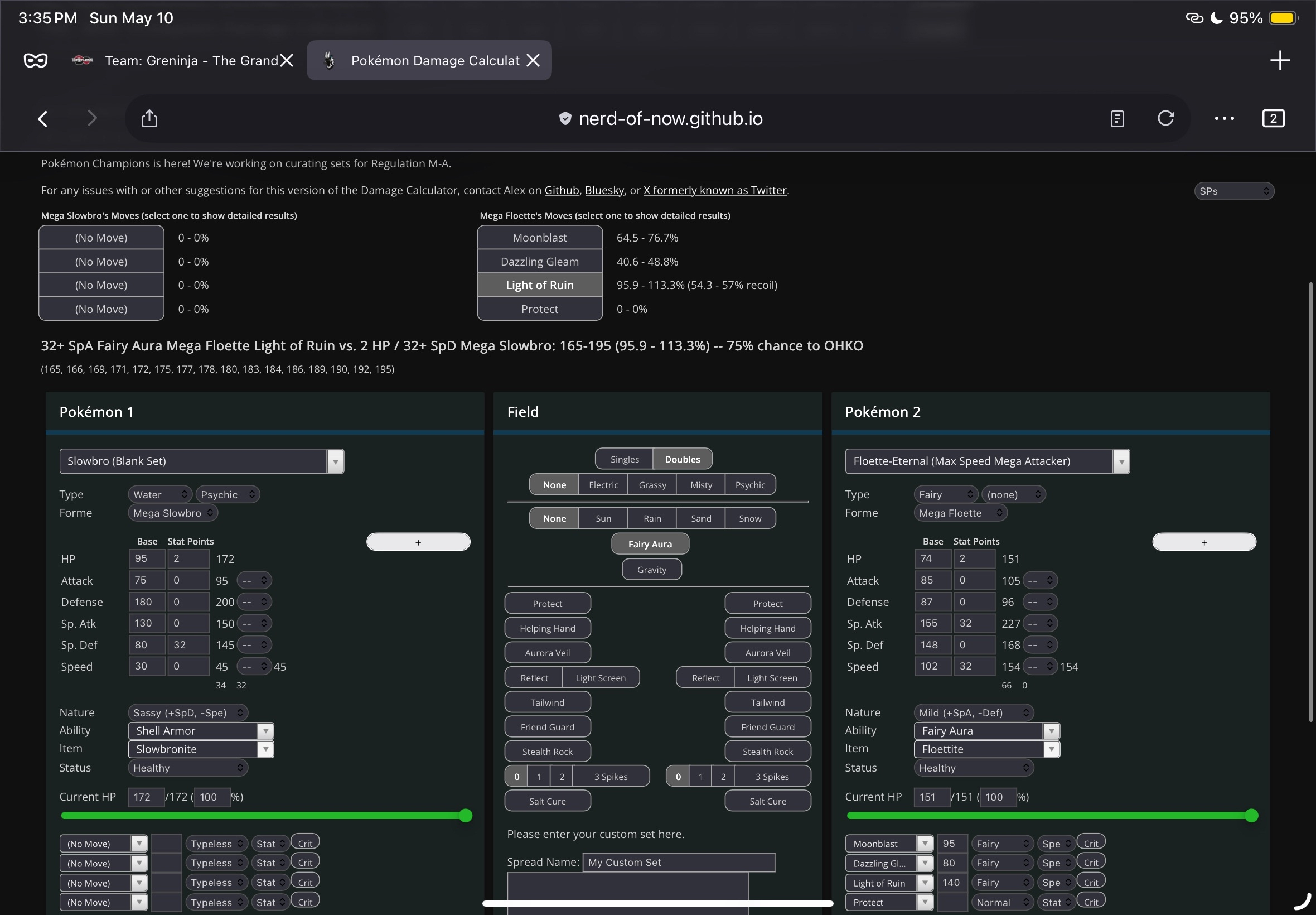
Task: Toggle Tailwind on Pokémon 1 side
Action: pos(547,703)
